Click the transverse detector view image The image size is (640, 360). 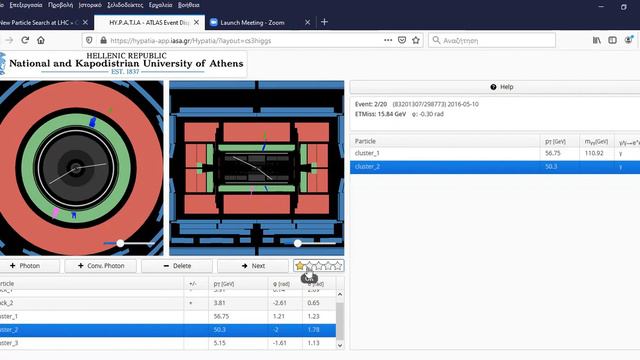tap(81, 168)
